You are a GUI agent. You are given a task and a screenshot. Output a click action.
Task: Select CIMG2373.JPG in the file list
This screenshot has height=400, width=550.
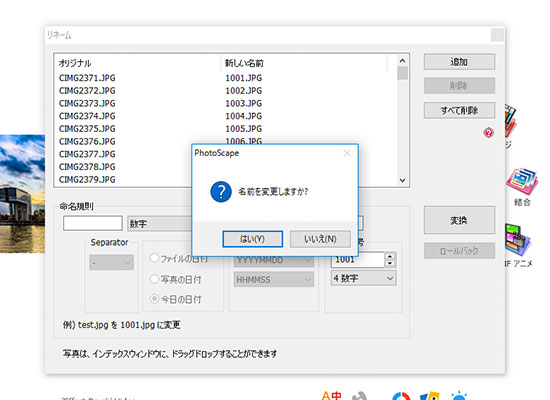(x=87, y=103)
